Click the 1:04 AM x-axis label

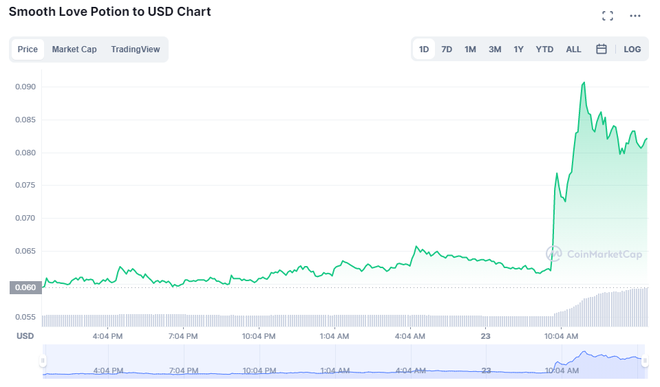coord(334,336)
